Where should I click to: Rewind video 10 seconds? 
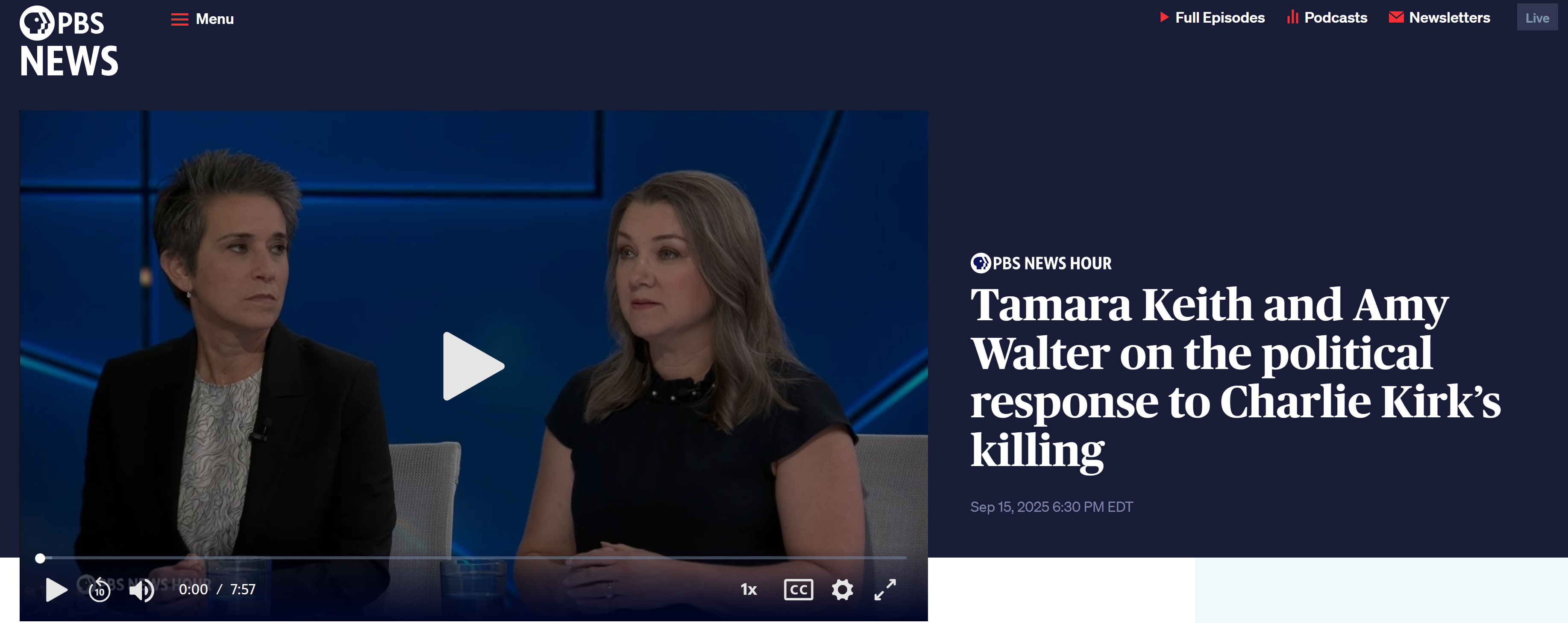pos(99,590)
